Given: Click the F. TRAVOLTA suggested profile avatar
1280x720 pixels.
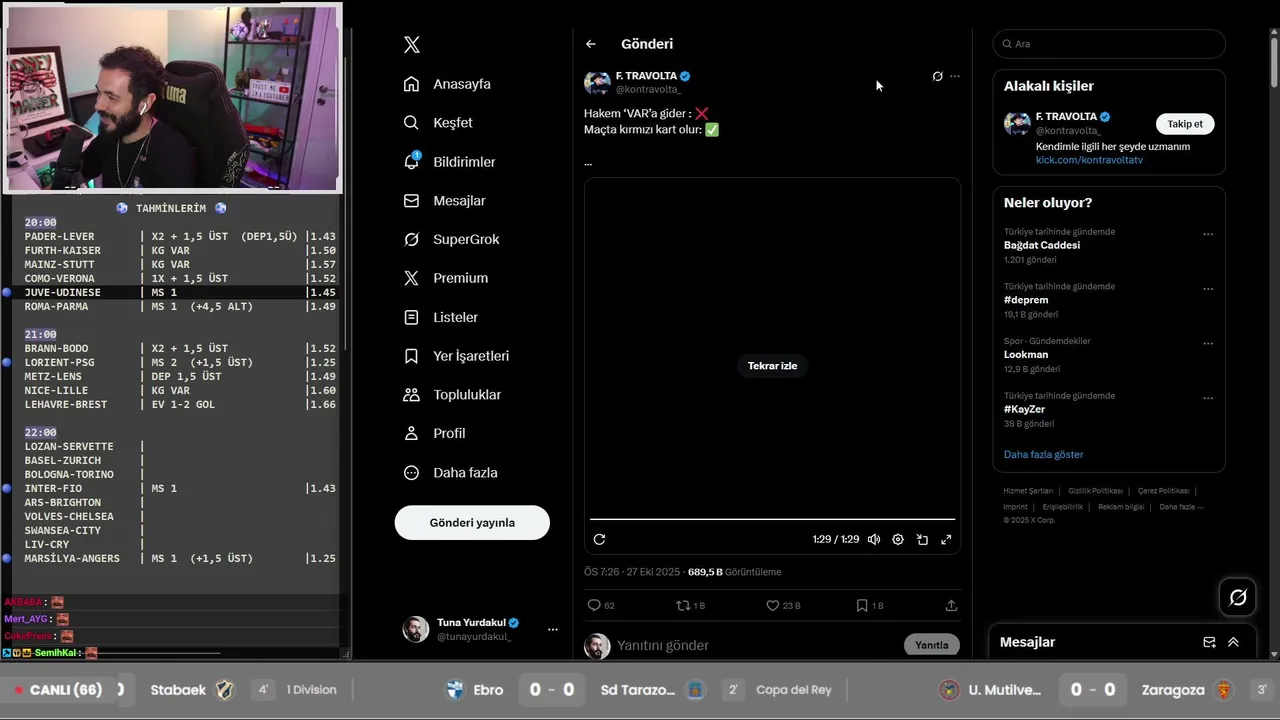Looking at the screenshot, I should (x=1017, y=124).
